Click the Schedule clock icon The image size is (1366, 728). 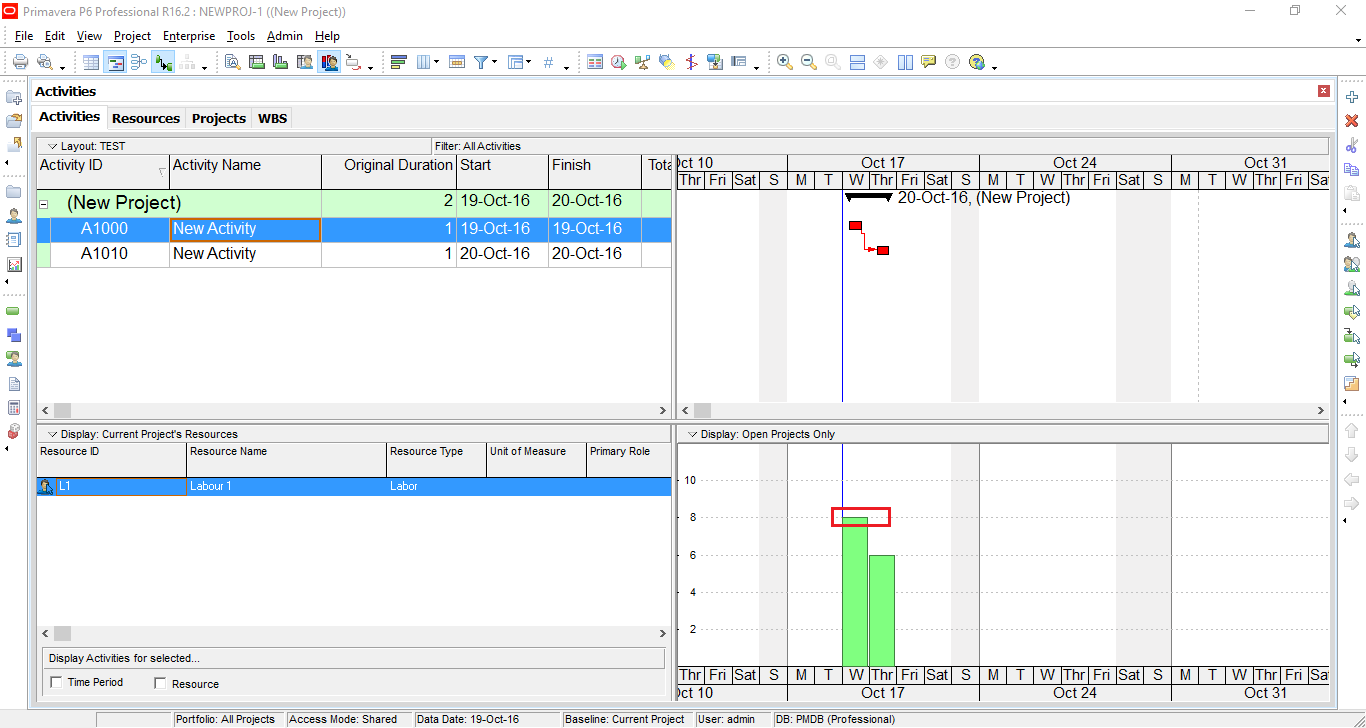(x=618, y=62)
